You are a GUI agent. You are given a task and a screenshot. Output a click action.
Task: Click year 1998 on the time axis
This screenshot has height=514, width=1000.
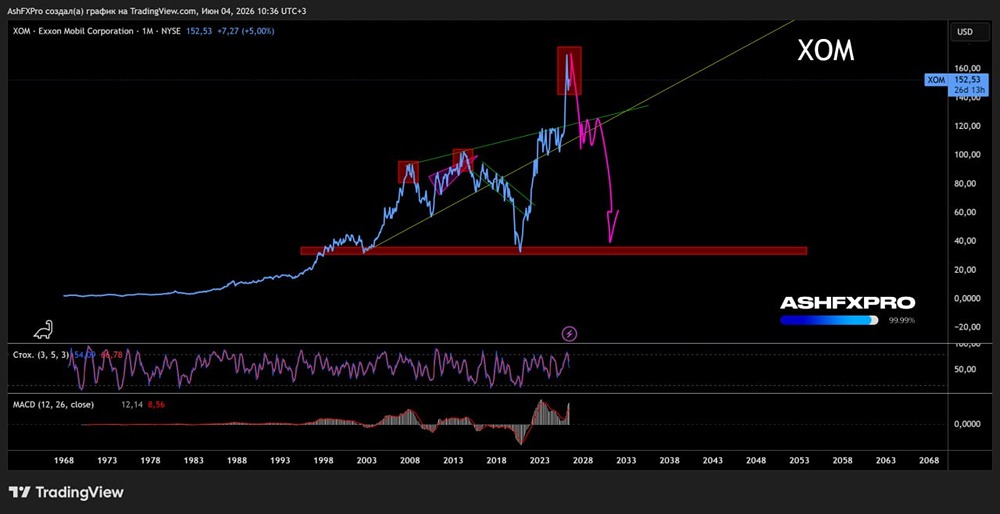(x=323, y=460)
